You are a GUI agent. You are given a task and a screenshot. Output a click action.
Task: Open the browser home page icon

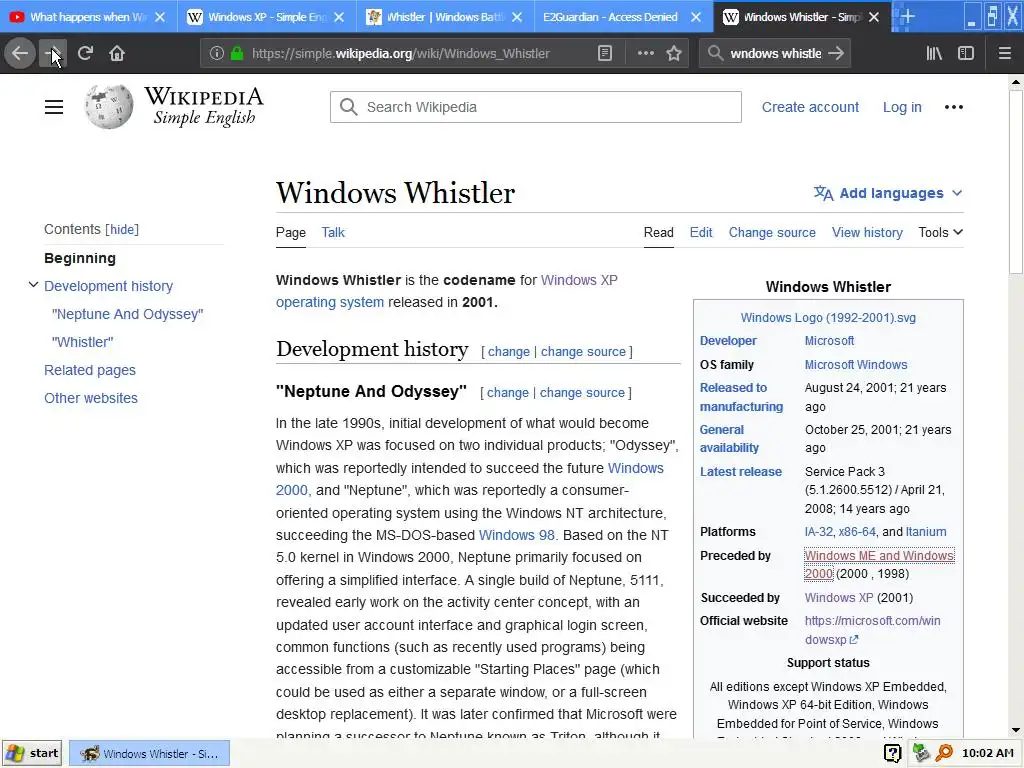click(x=117, y=53)
